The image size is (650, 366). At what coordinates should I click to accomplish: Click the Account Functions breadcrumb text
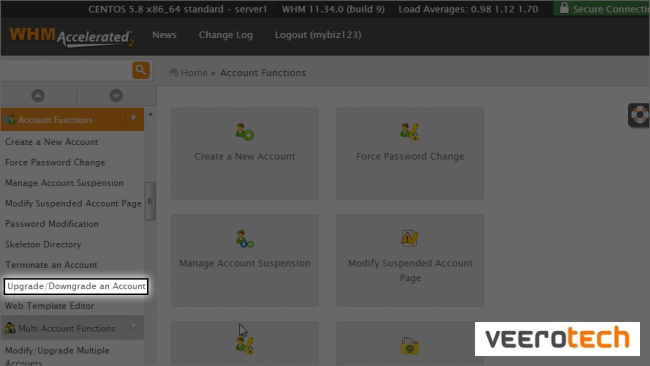pyautogui.click(x=263, y=73)
